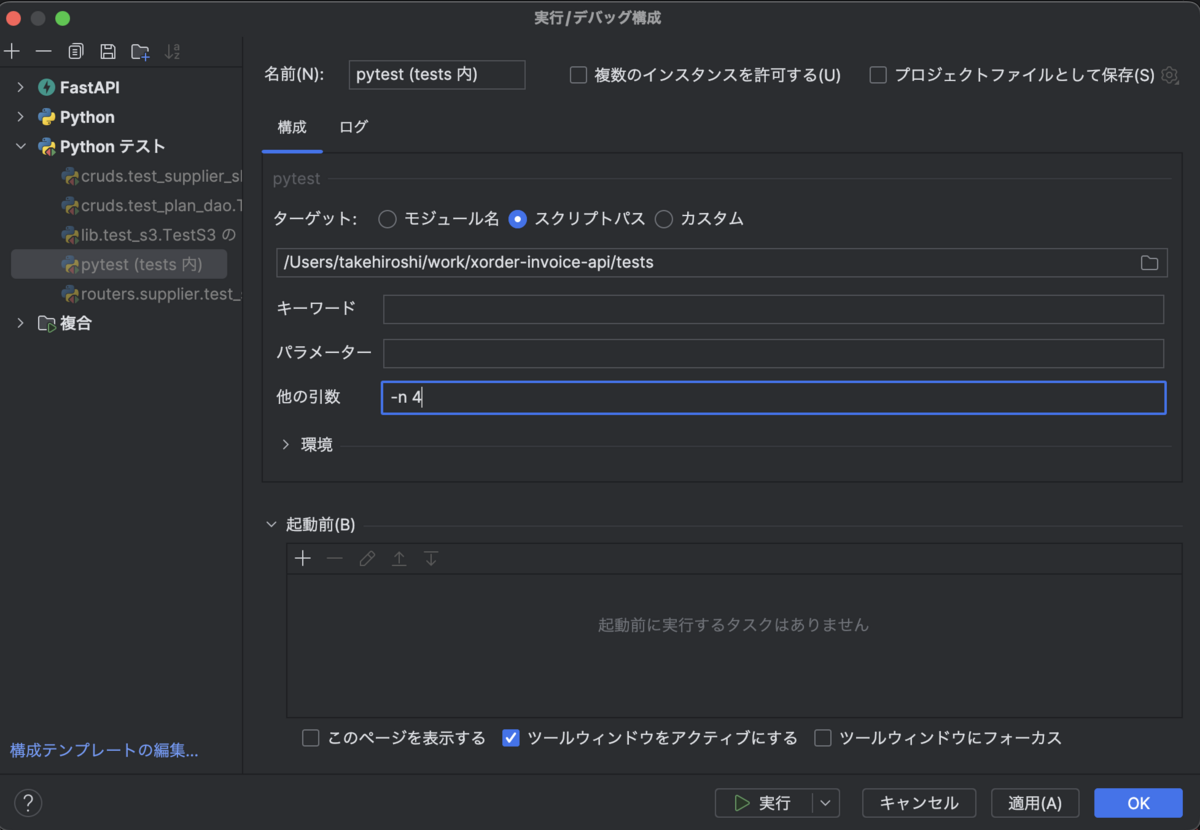Select pytest (tests 内) configuration in tree

119,264
